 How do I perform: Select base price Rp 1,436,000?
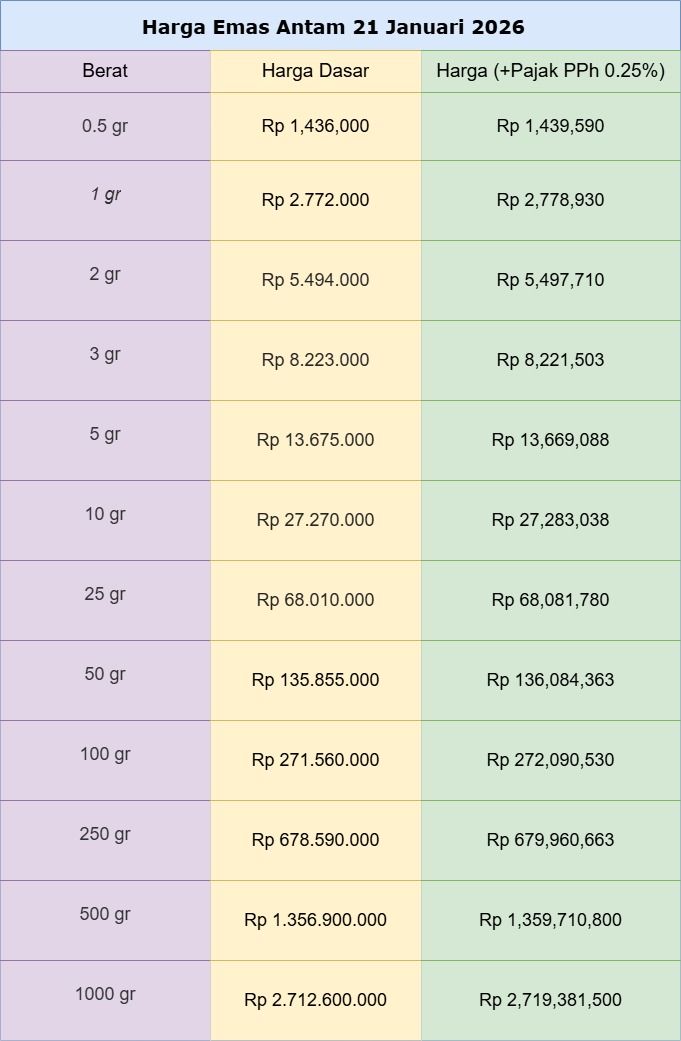tap(315, 126)
